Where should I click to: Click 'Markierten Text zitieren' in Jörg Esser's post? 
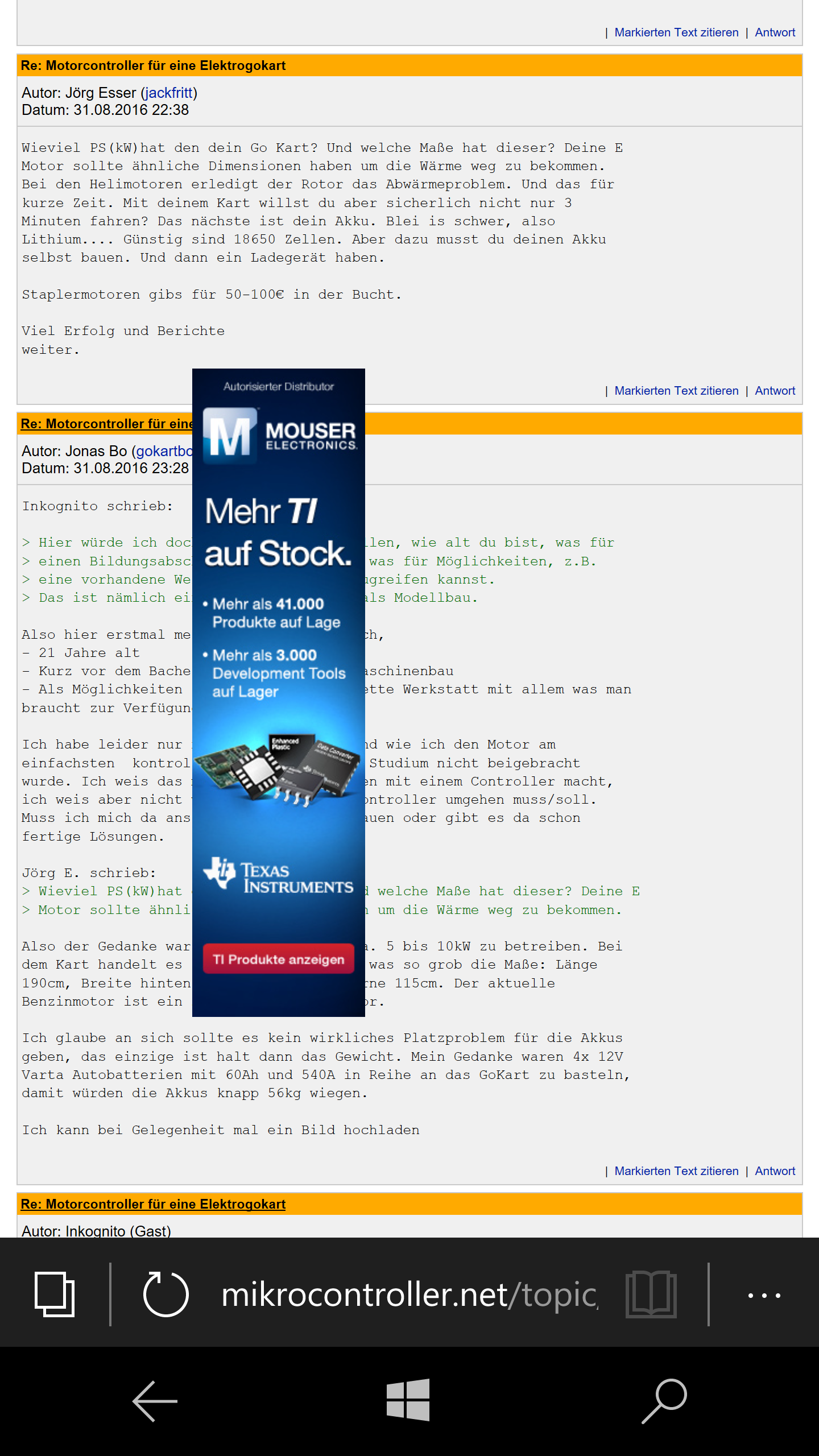[x=676, y=391]
